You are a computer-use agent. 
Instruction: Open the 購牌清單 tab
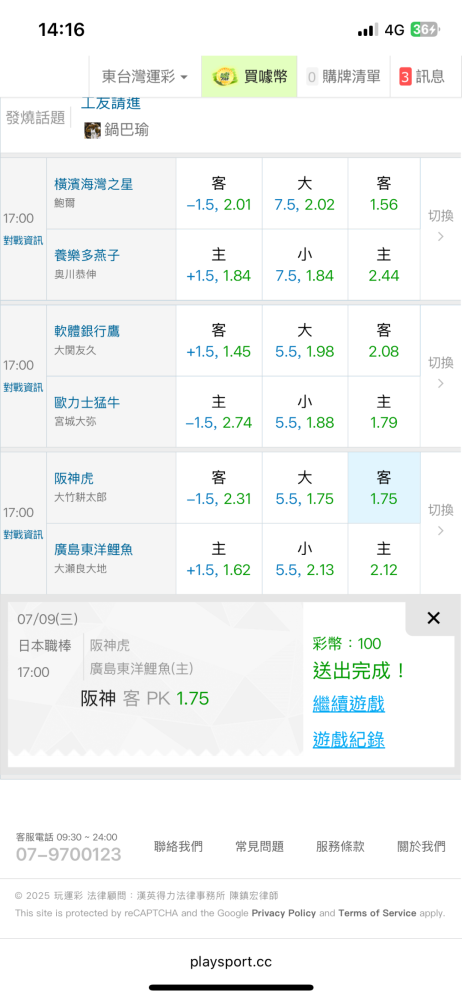tap(344, 77)
